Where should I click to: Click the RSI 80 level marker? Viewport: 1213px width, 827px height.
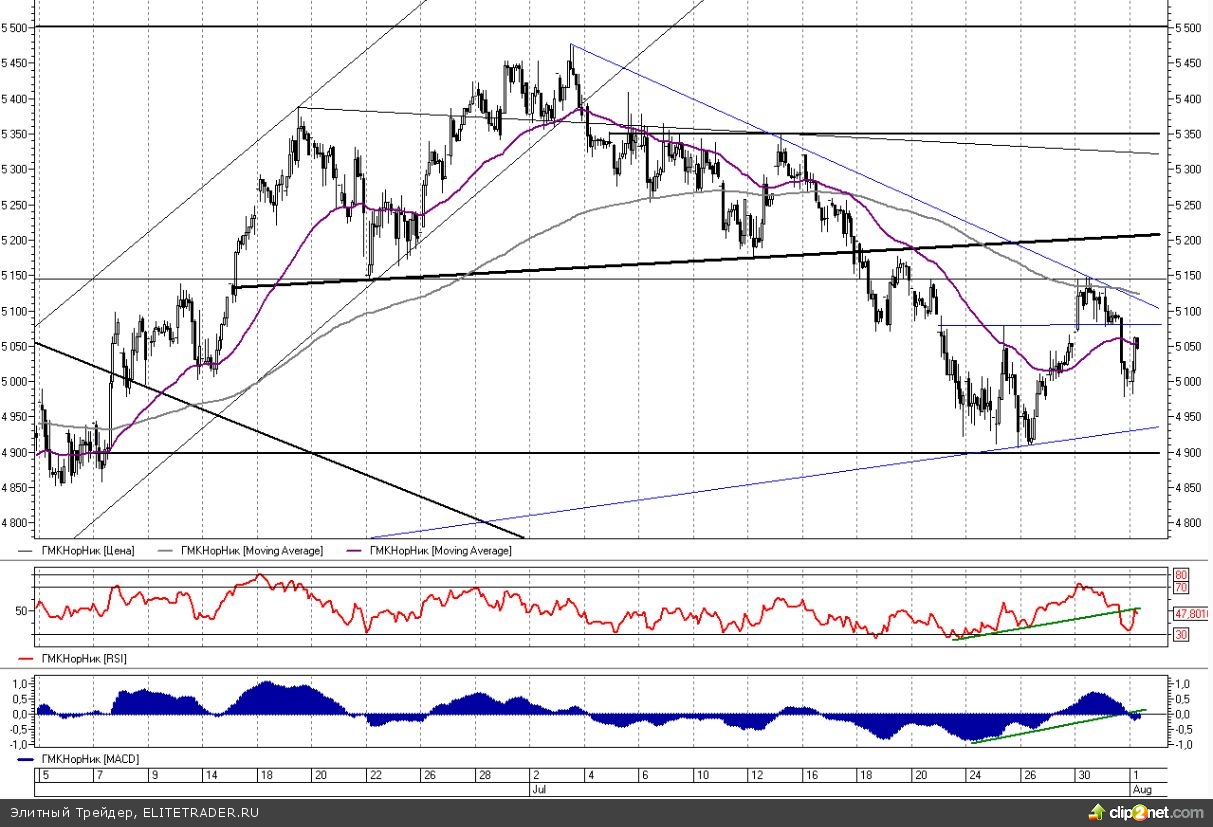pyautogui.click(x=1181, y=576)
